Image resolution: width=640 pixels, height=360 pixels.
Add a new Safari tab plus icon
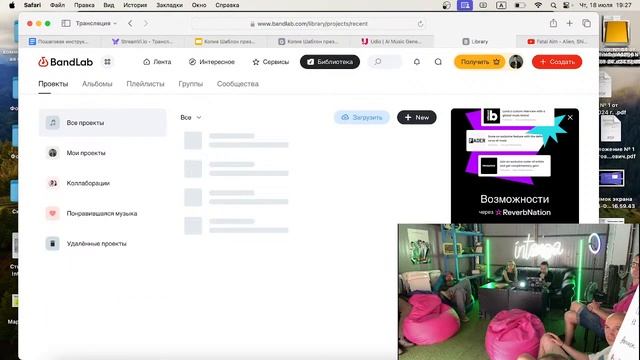click(x=569, y=23)
